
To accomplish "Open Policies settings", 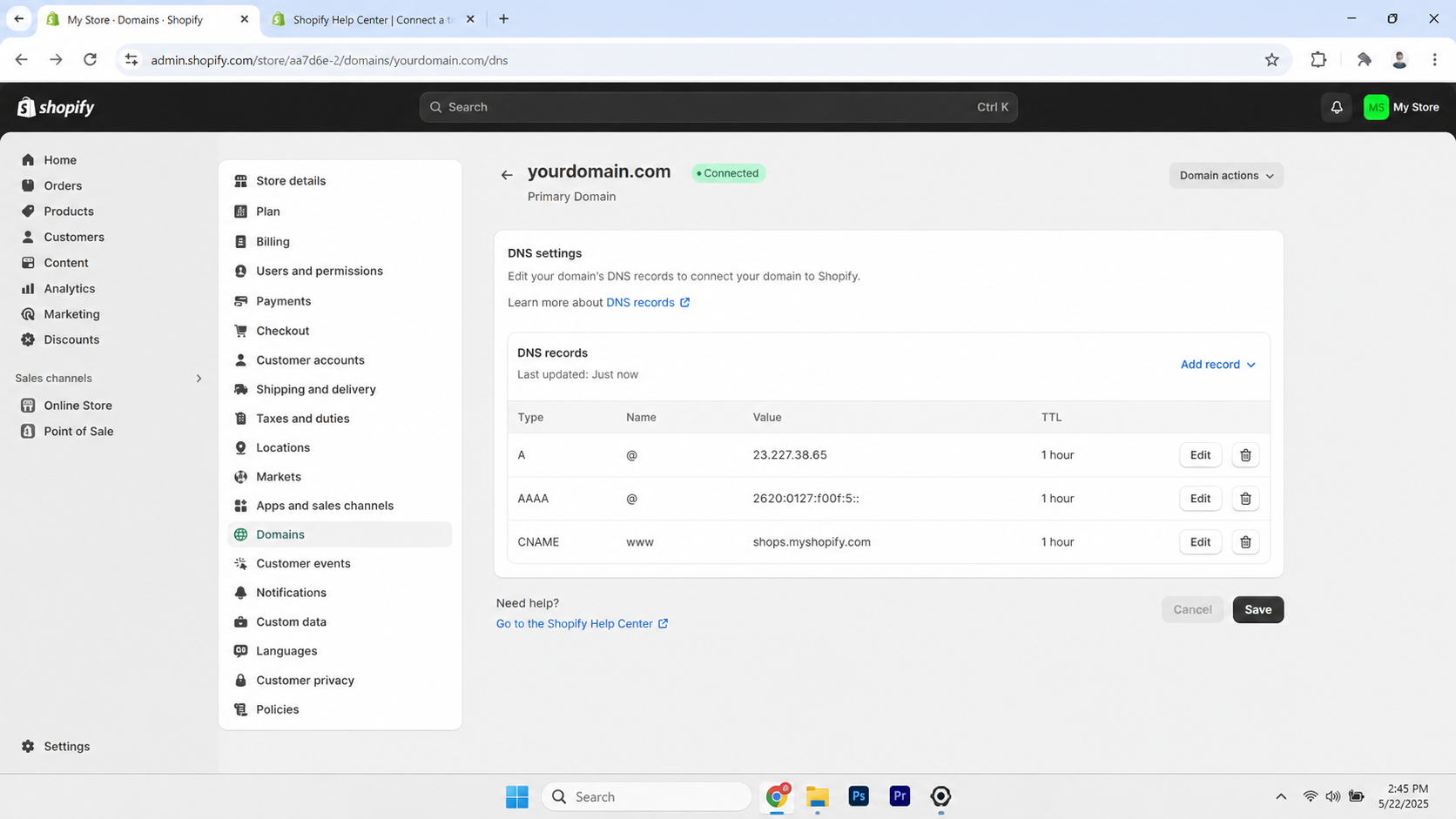I will coord(277,709).
